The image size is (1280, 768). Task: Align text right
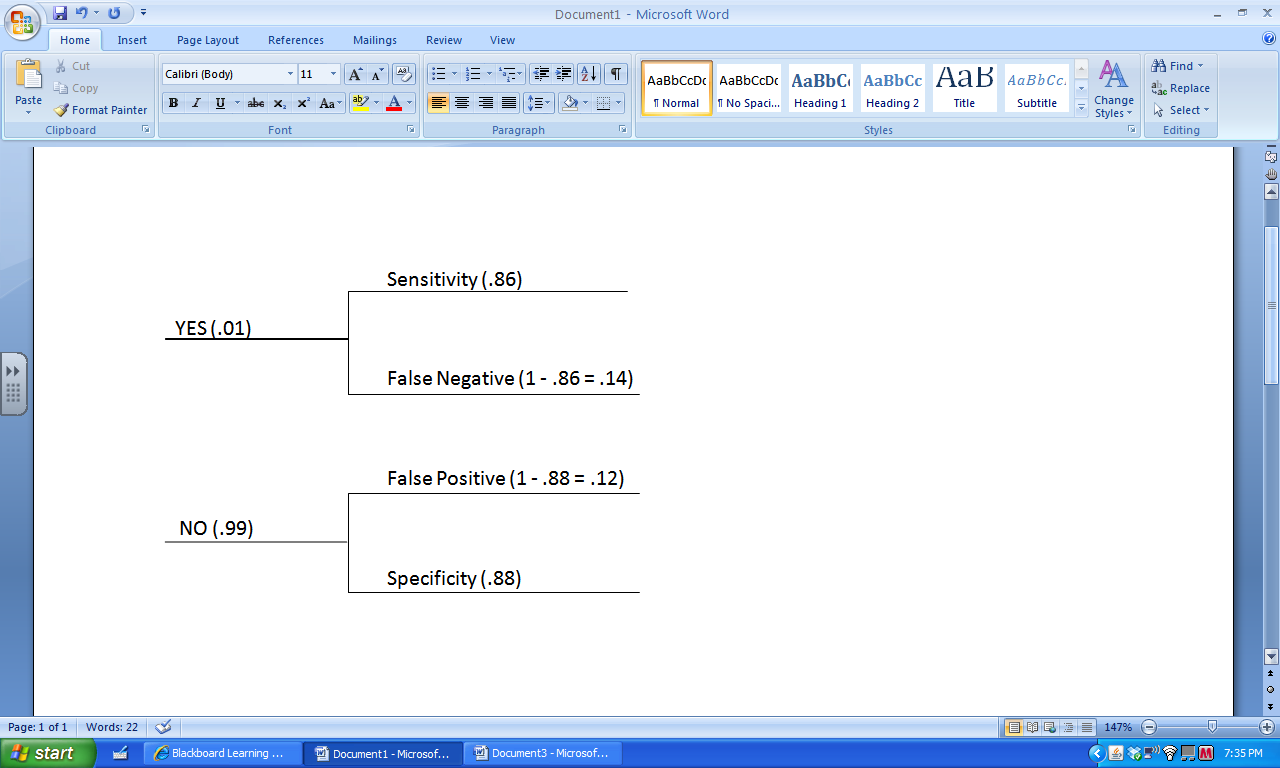click(x=486, y=103)
